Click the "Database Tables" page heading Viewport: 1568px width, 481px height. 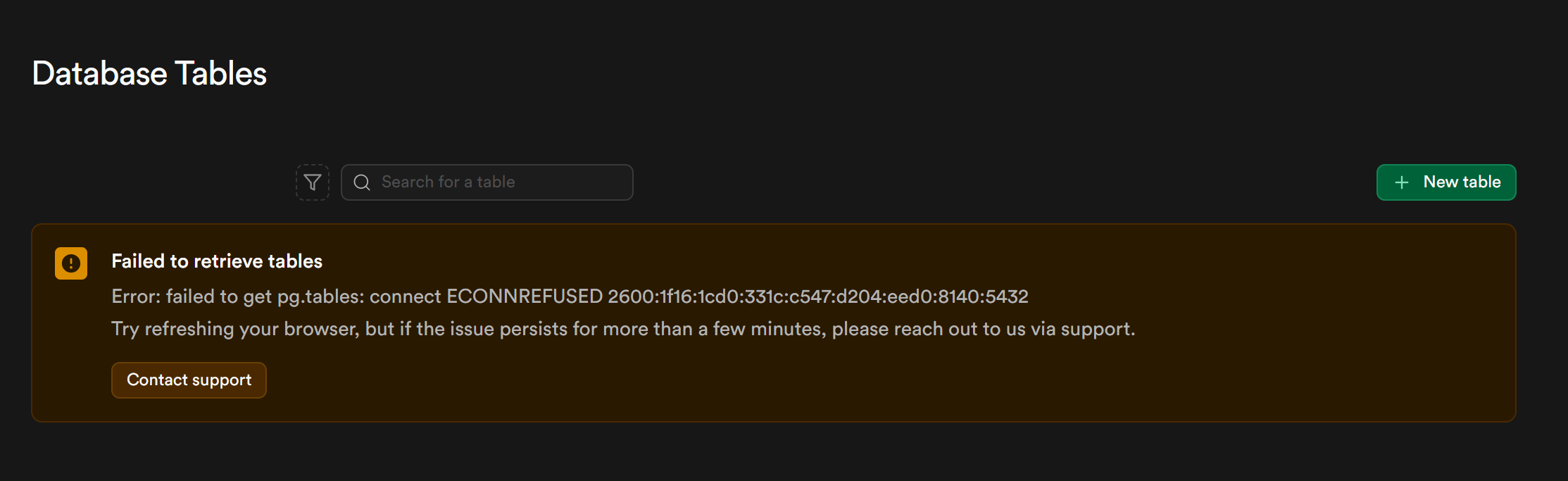[149, 74]
